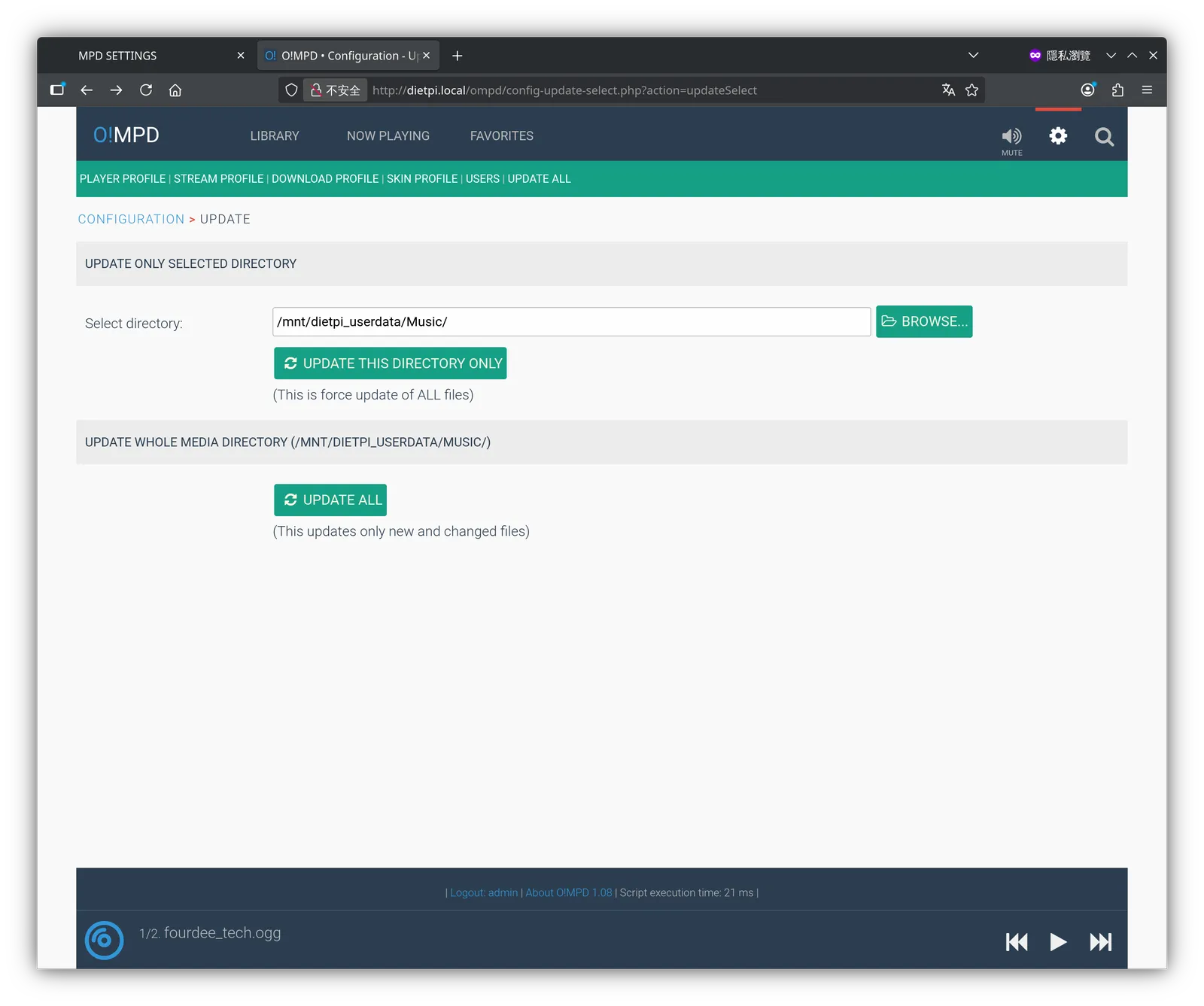
Task: Go to NOW PLAYING
Action: (388, 136)
